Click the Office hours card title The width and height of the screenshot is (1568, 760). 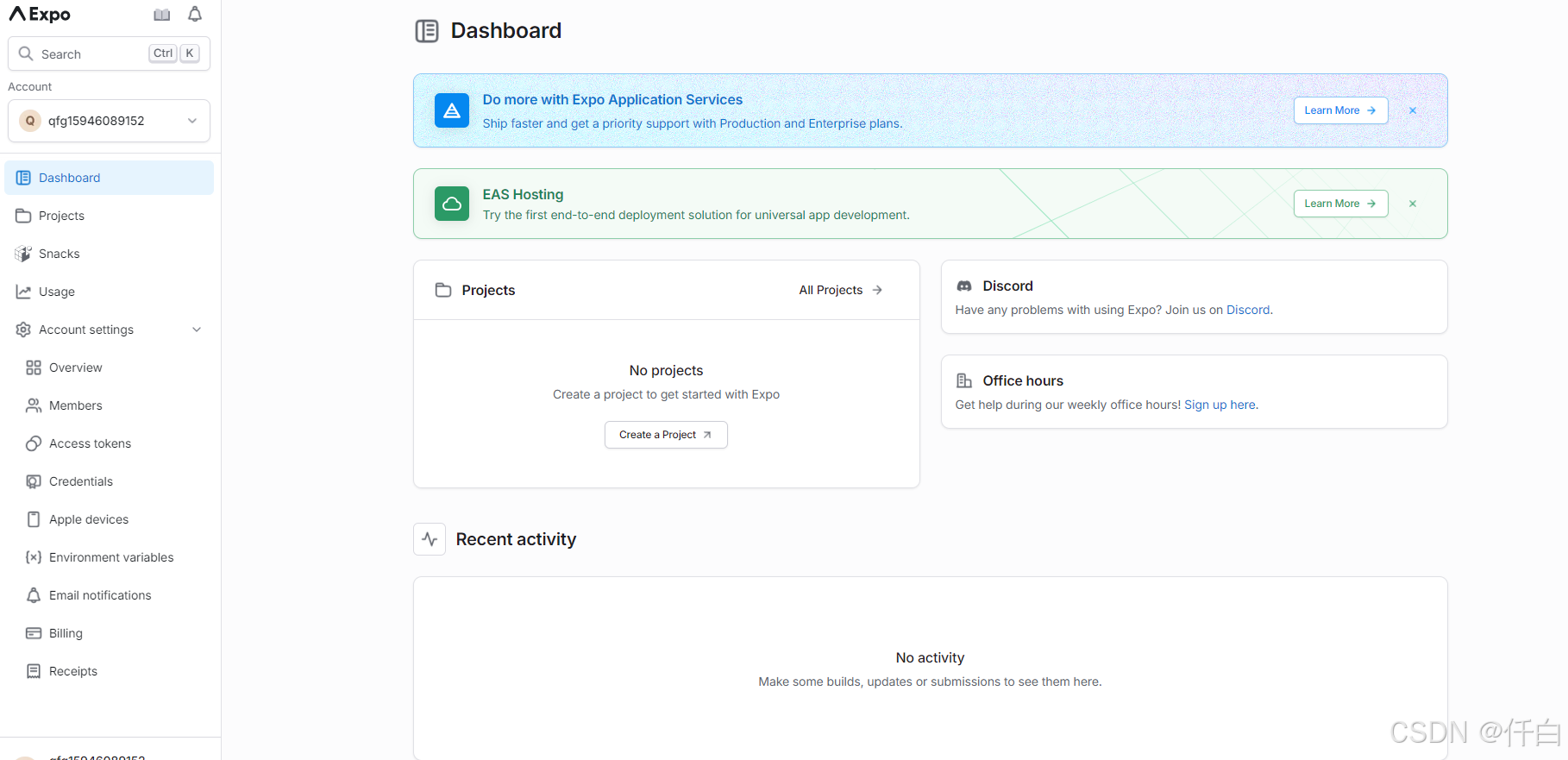(x=1023, y=380)
